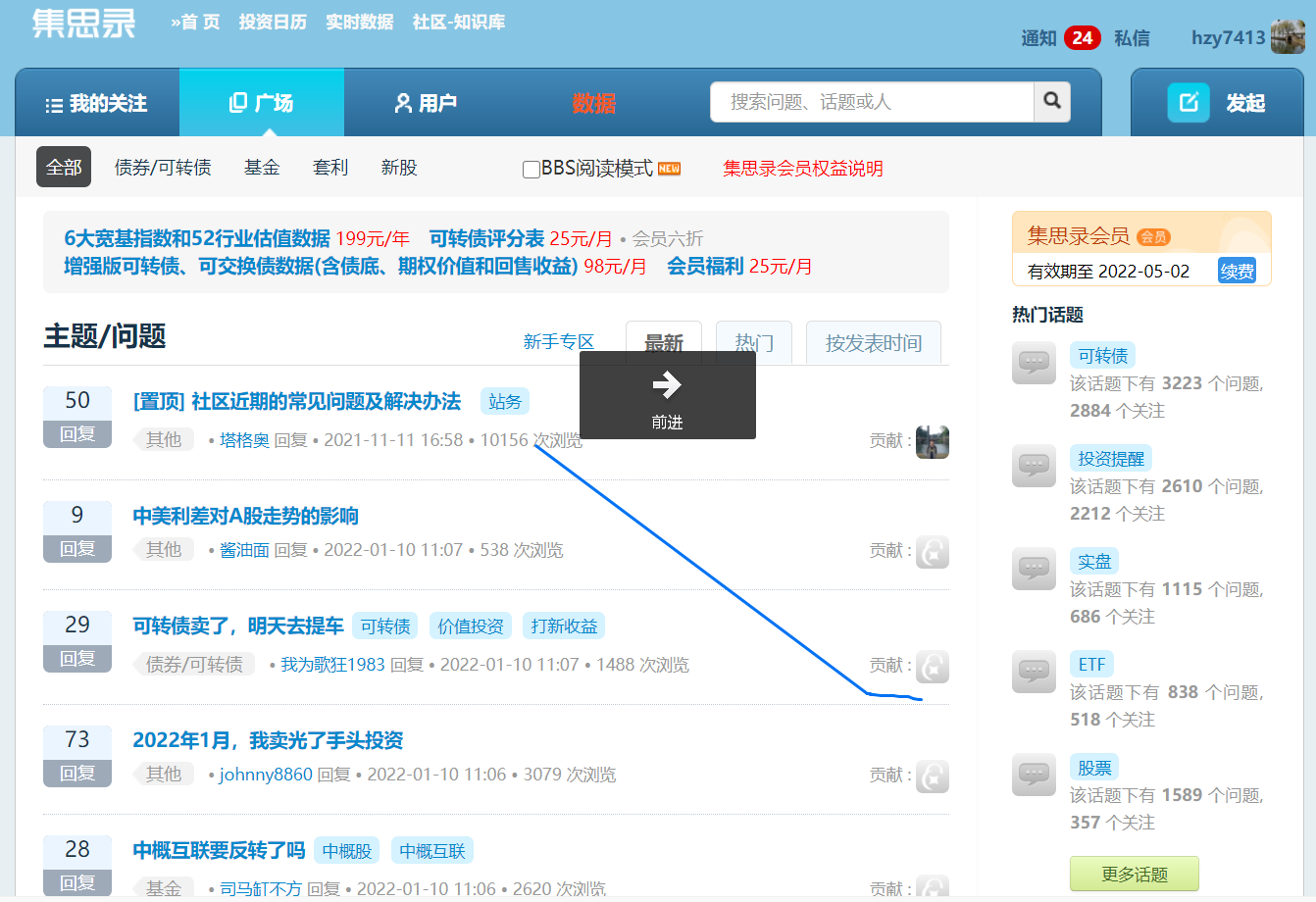Click speech bubble icon beside 投资提醒 topic
Image resolution: width=1316 pixels, height=902 pixels.
(1034, 466)
